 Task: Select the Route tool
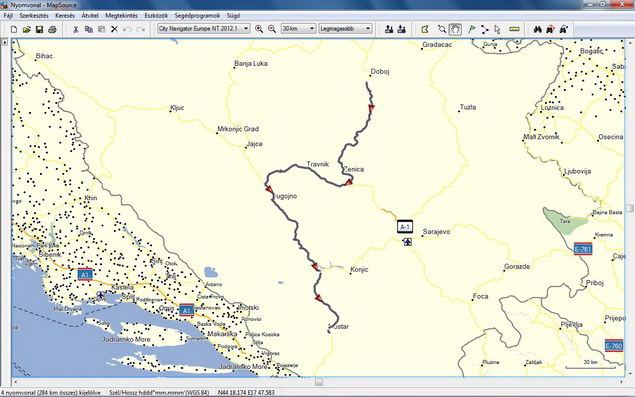pos(485,29)
